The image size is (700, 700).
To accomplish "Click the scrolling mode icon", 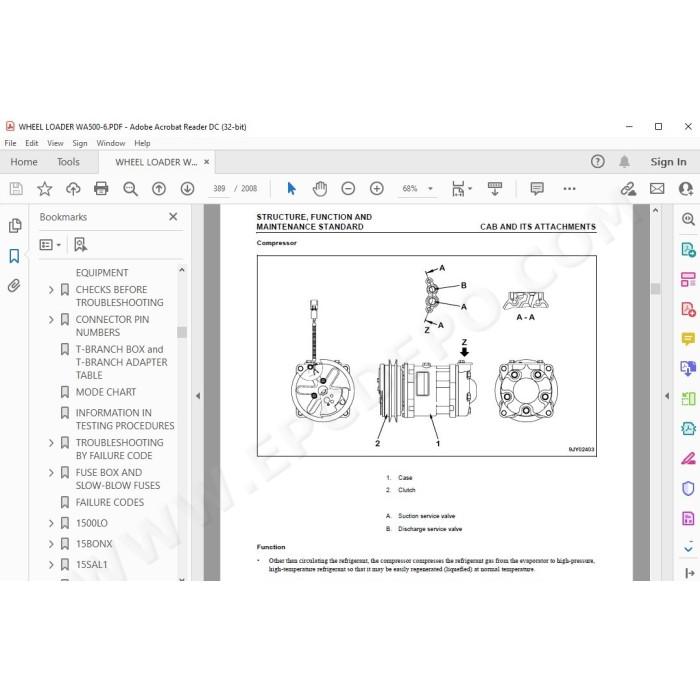I will pos(495,188).
